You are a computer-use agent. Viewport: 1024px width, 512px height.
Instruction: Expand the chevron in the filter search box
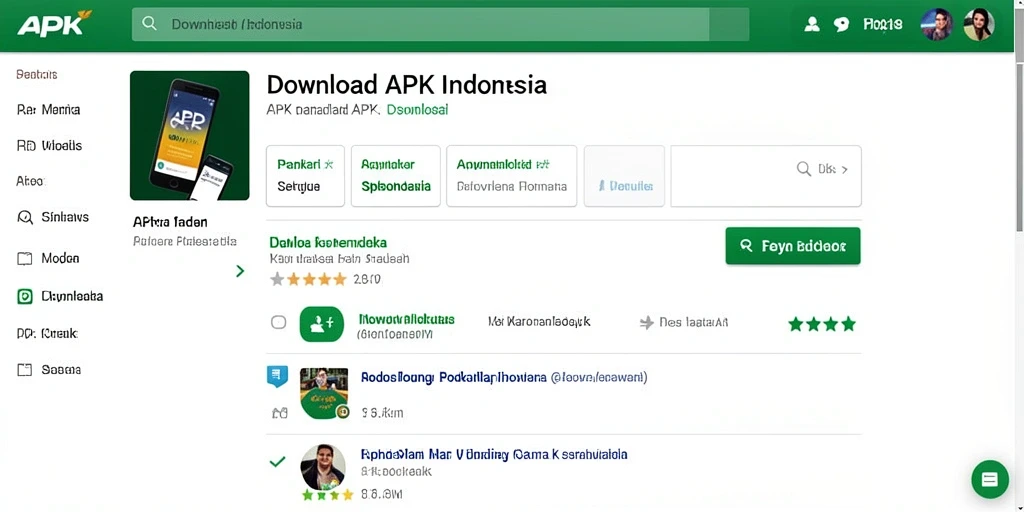pos(844,169)
